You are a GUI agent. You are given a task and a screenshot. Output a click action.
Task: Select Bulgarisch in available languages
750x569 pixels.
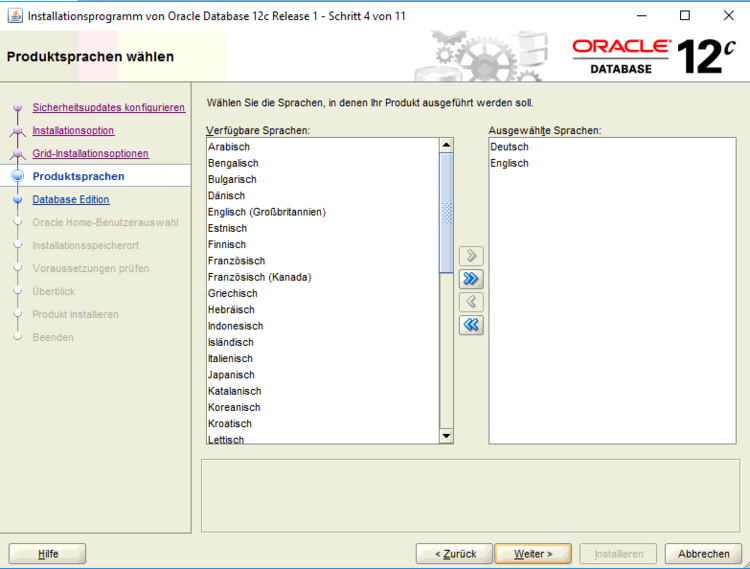323,179
